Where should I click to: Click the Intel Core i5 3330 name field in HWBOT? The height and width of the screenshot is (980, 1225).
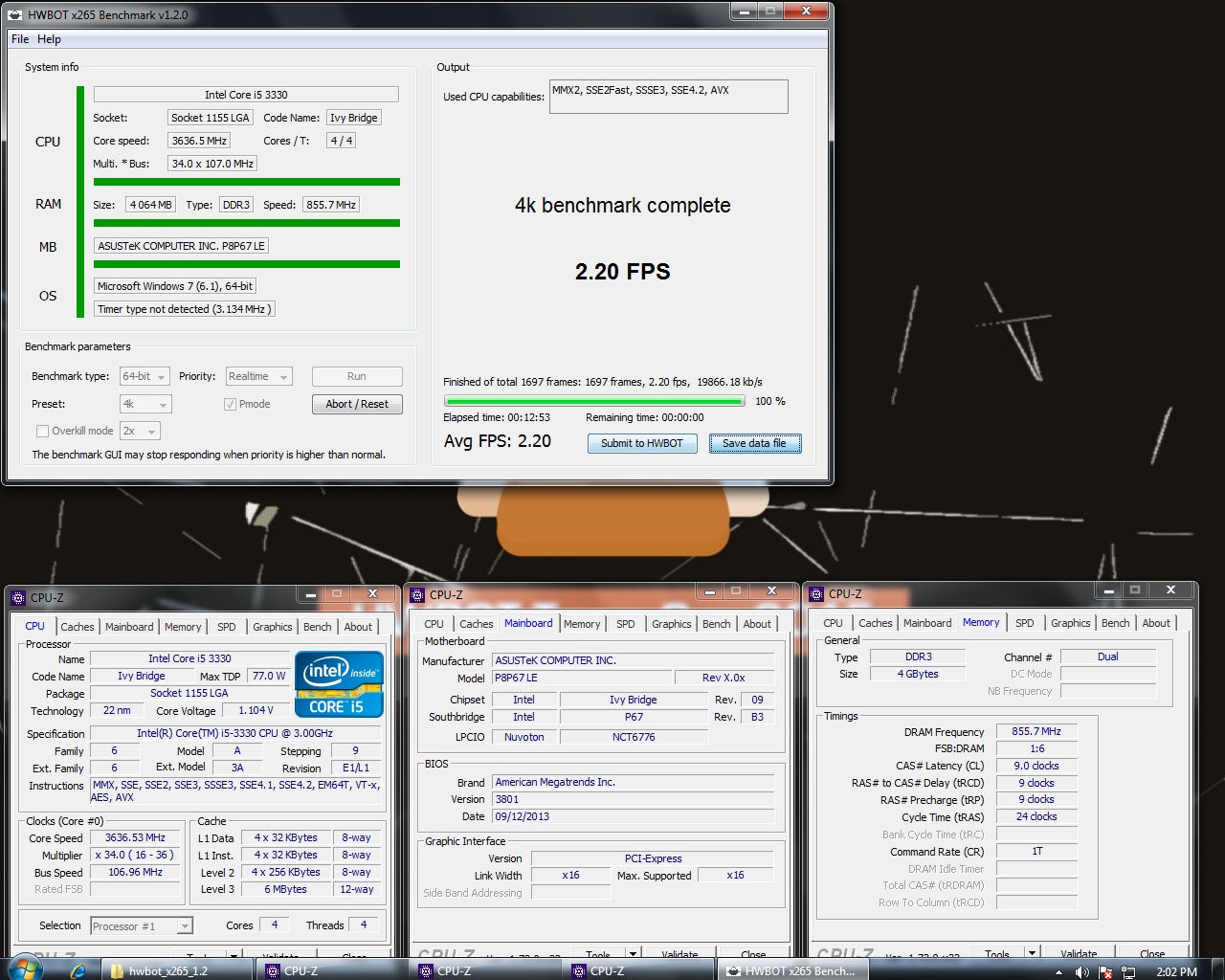(246, 95)
